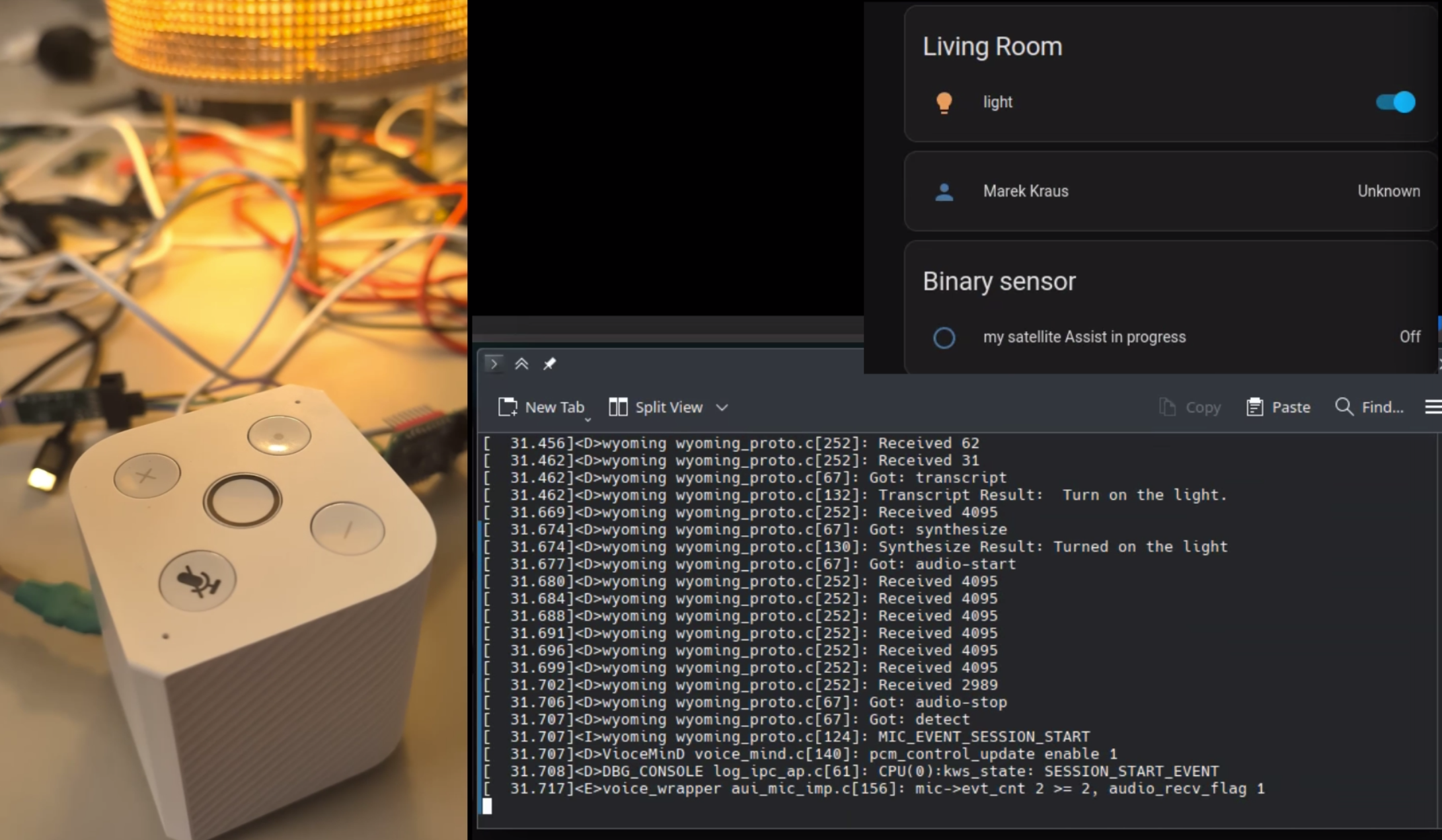Click the Unknown status of Marek Kraus
This screenshot has width=1442, height=840.
pos(1388,191)
